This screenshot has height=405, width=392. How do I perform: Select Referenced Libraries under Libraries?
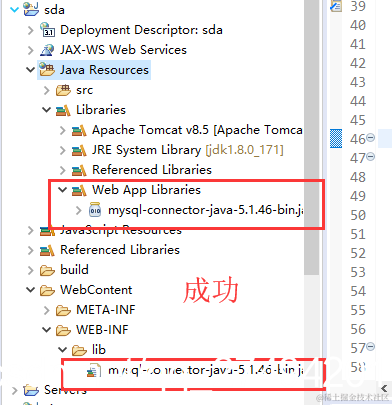[x=152, y=170]
